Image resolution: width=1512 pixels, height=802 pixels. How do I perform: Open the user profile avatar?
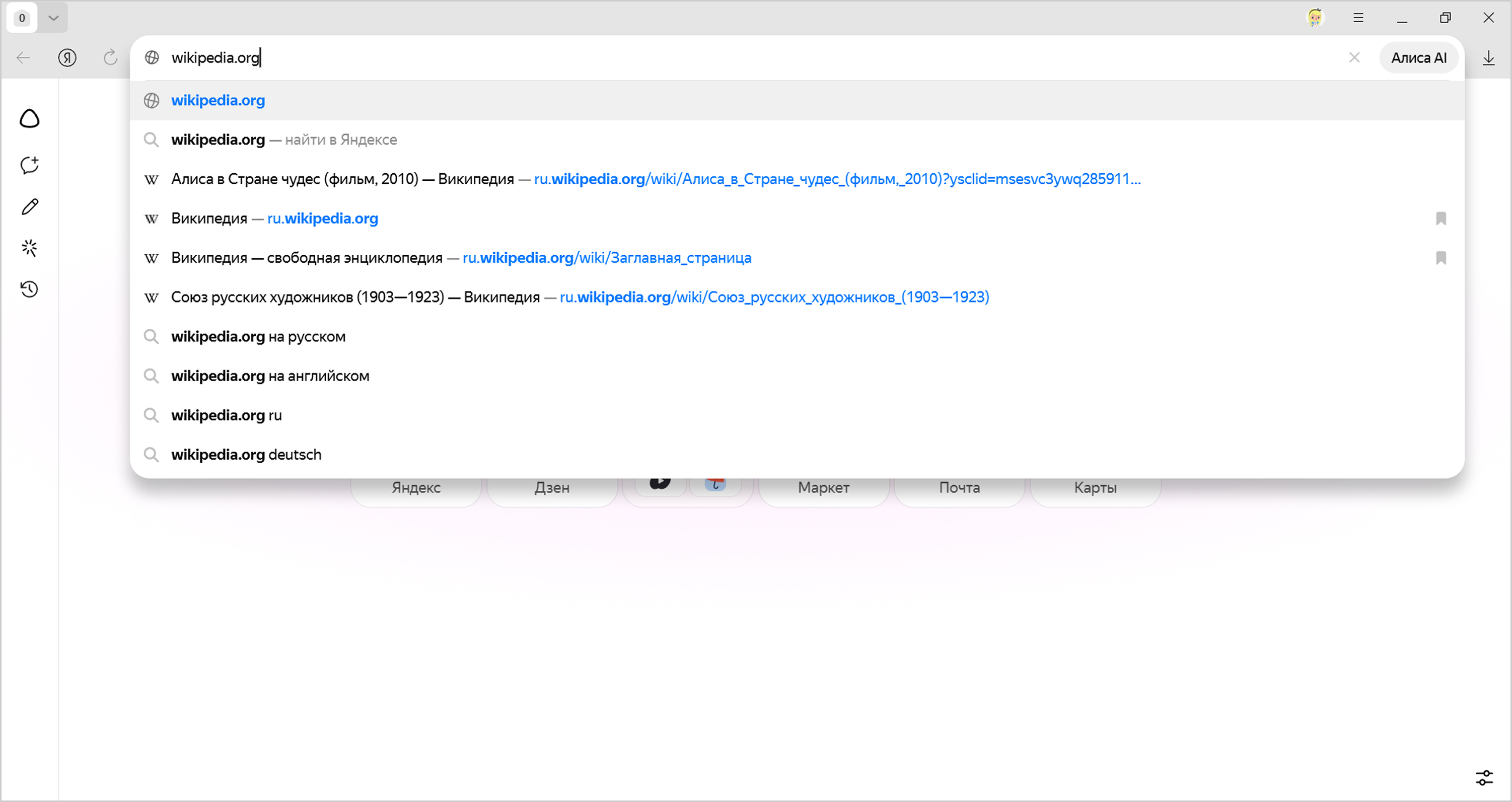[1315, 18]
